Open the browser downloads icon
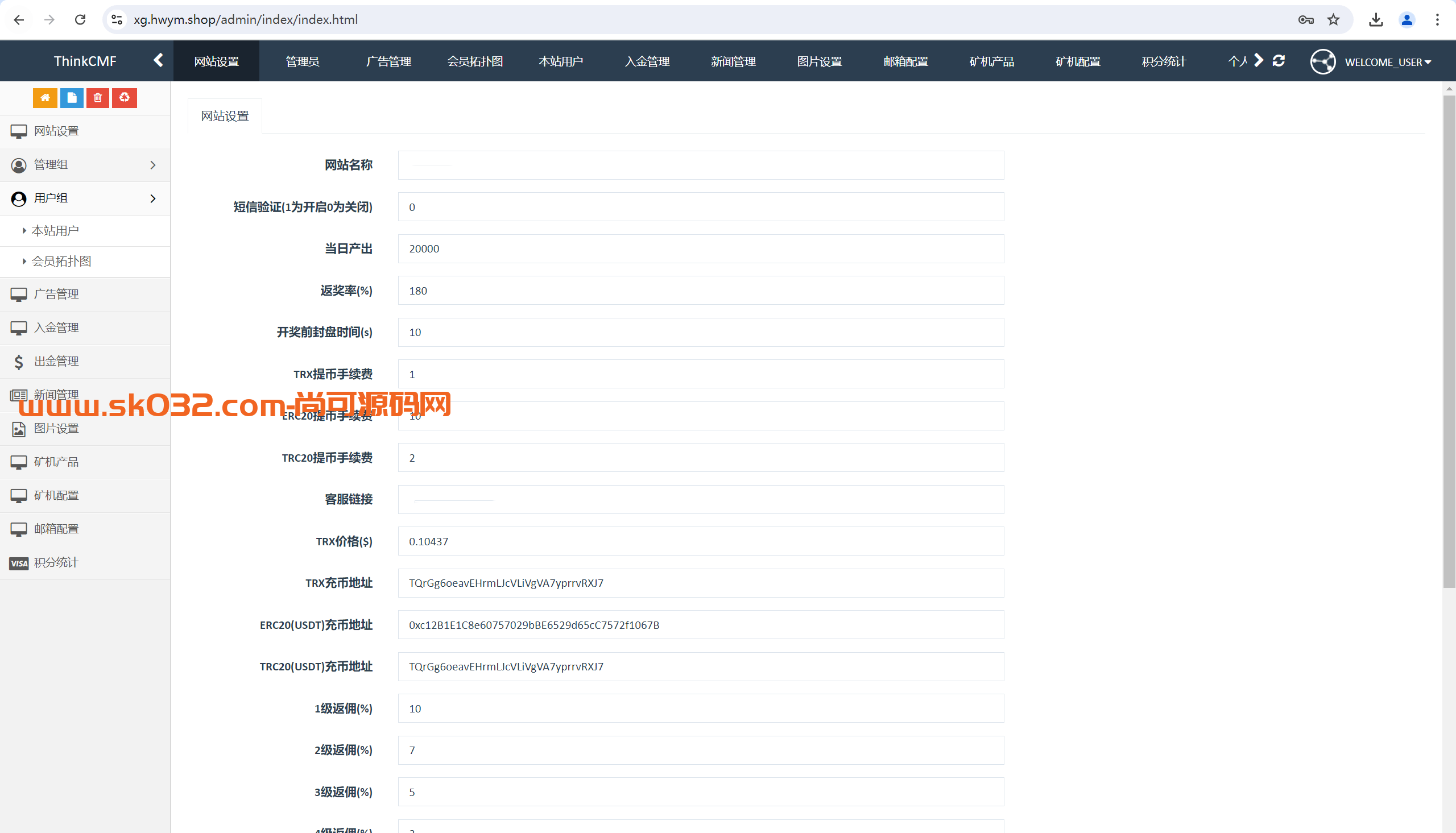This screenshot has height=833, width=1456. click(x=1376, y=20)
